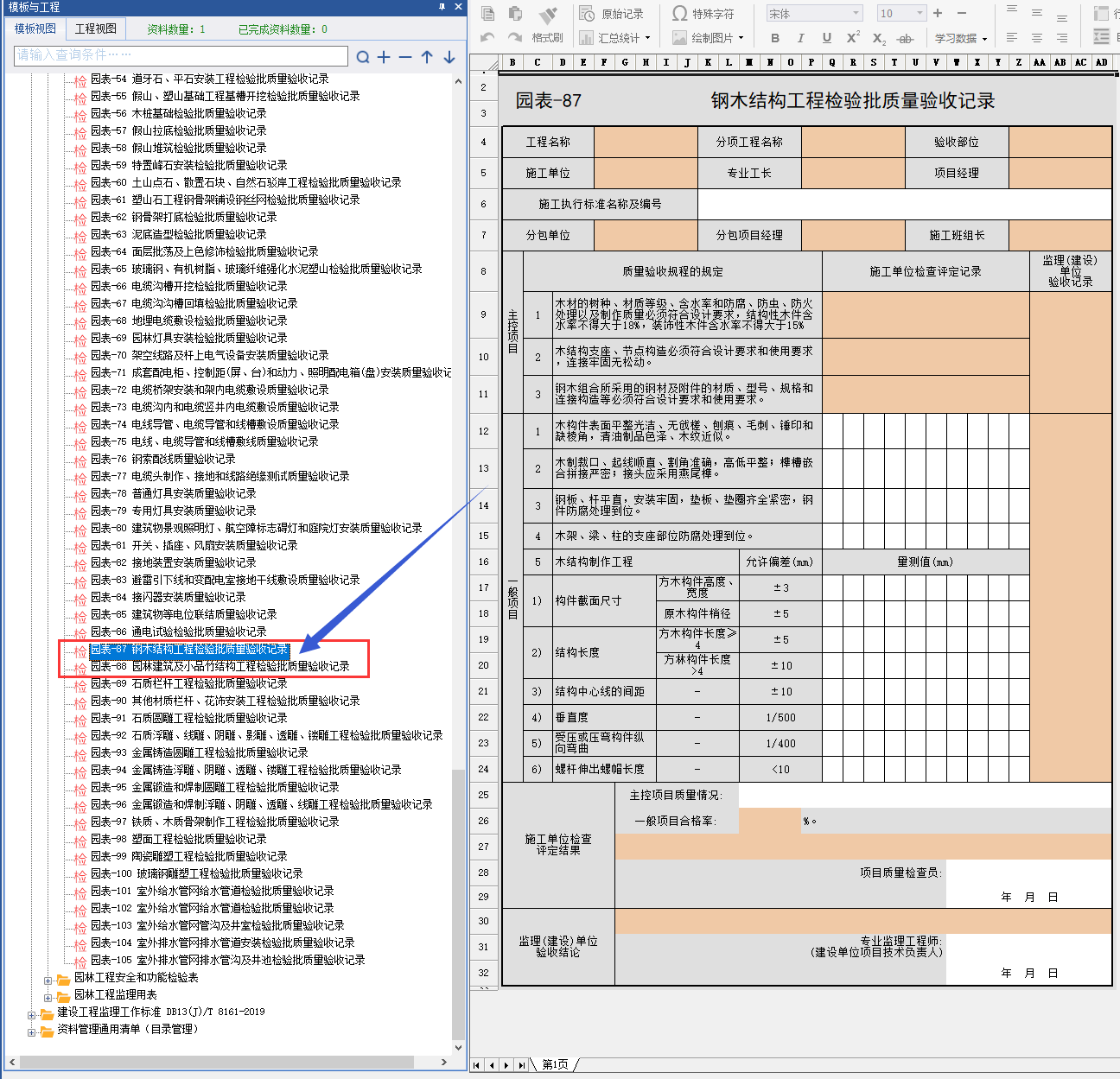The height and width of the screenshot is (1079, 1120).
Task: Click the down arrow search navigation icon
Action: coord(449,56)
